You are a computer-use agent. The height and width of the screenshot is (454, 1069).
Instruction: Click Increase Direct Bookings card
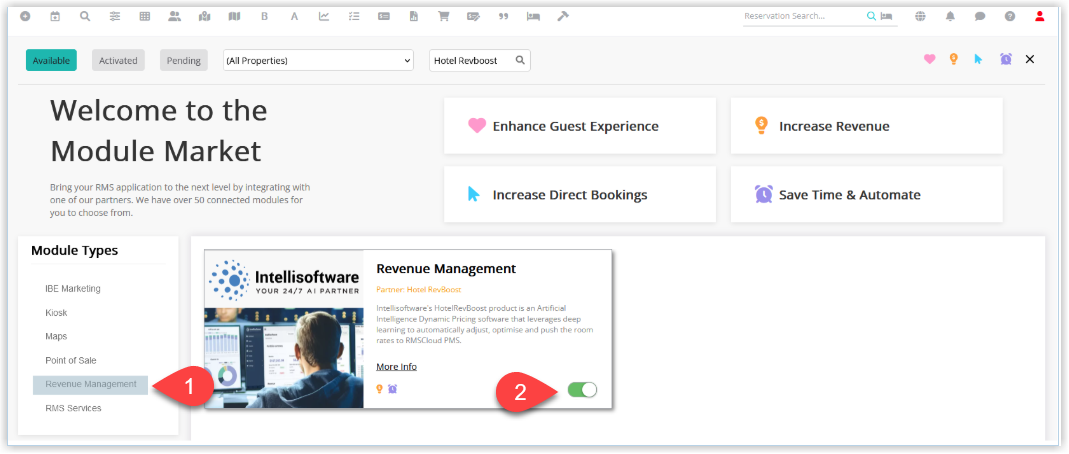[579, 194]
